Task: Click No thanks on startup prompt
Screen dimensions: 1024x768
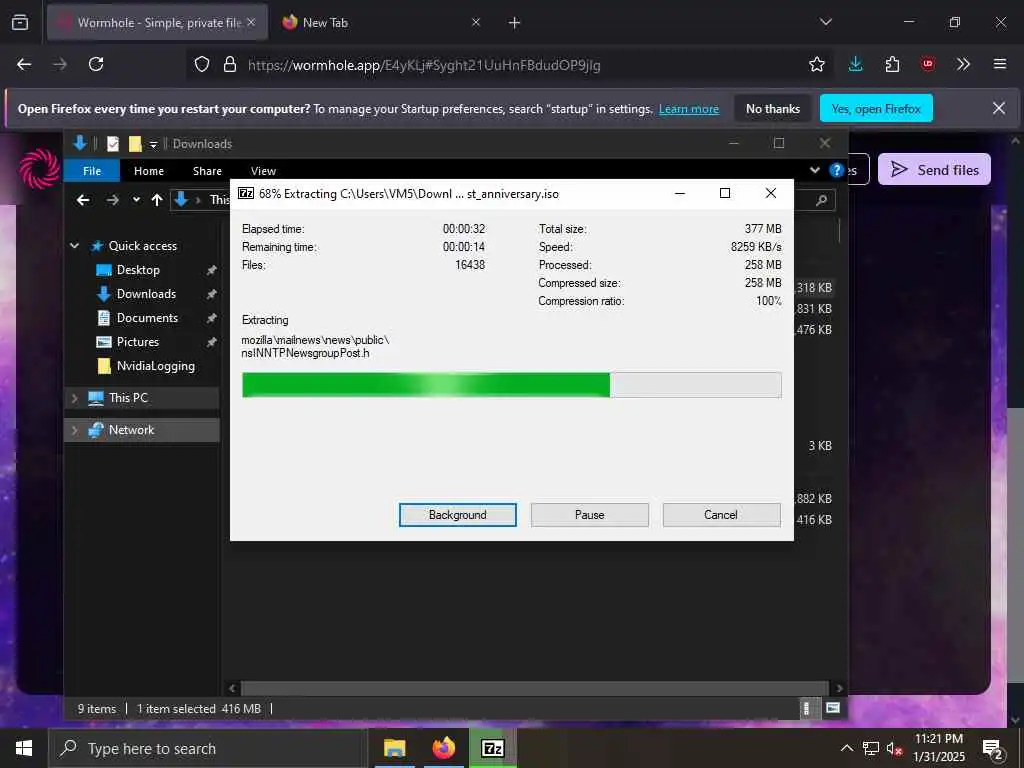Action: tap(773, 108)
